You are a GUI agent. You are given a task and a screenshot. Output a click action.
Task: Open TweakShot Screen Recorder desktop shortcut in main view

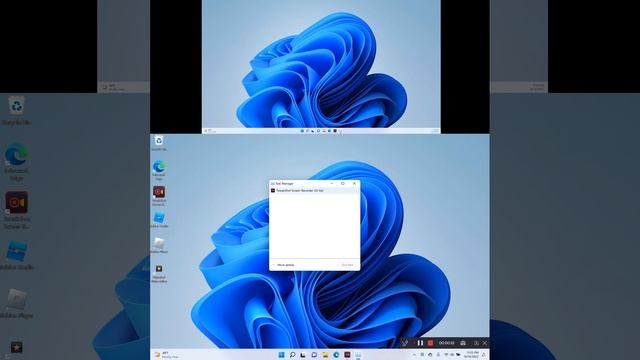coord(159,196)
